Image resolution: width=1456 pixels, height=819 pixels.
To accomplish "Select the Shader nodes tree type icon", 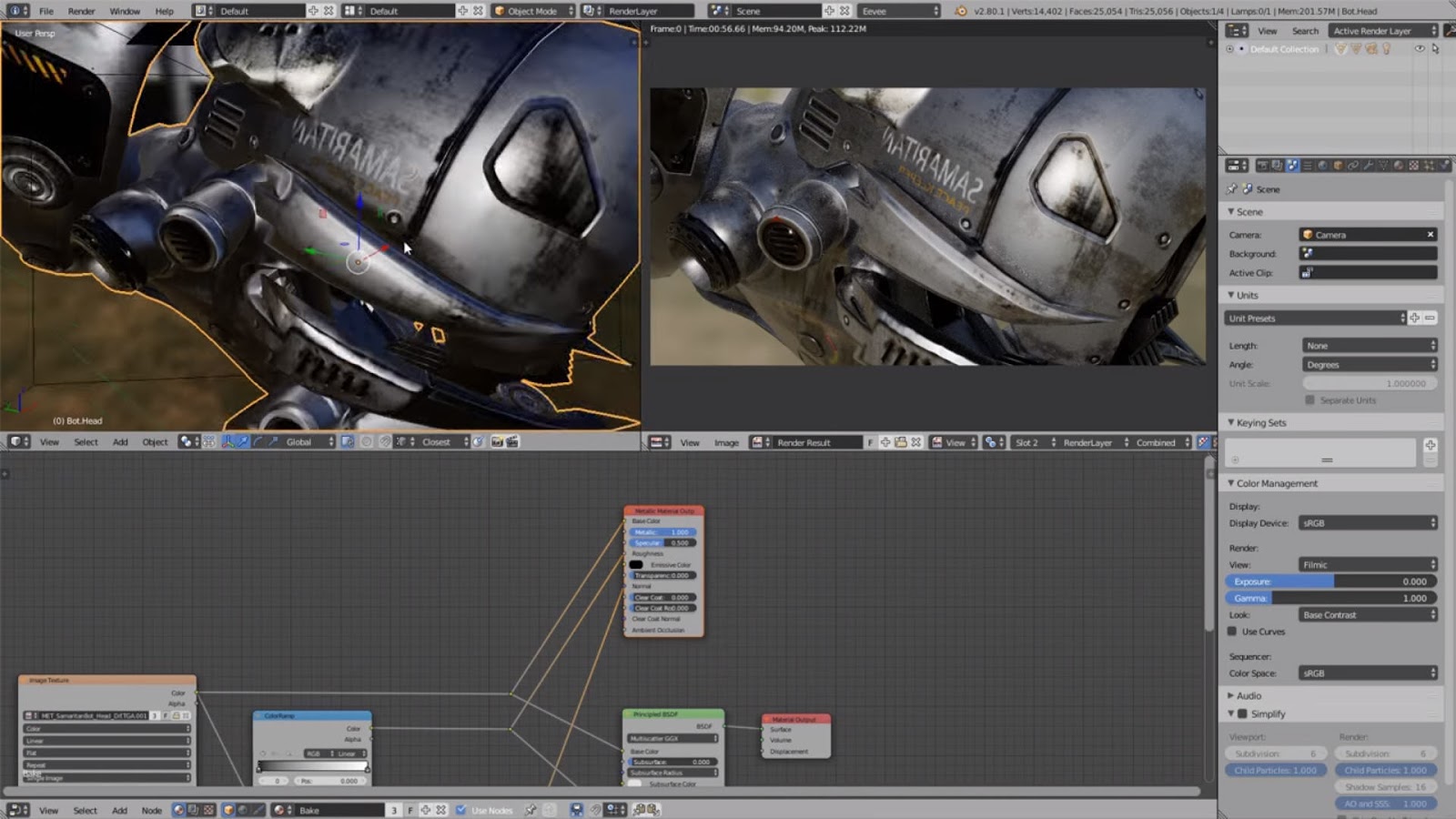I will [x=179, y=810].
